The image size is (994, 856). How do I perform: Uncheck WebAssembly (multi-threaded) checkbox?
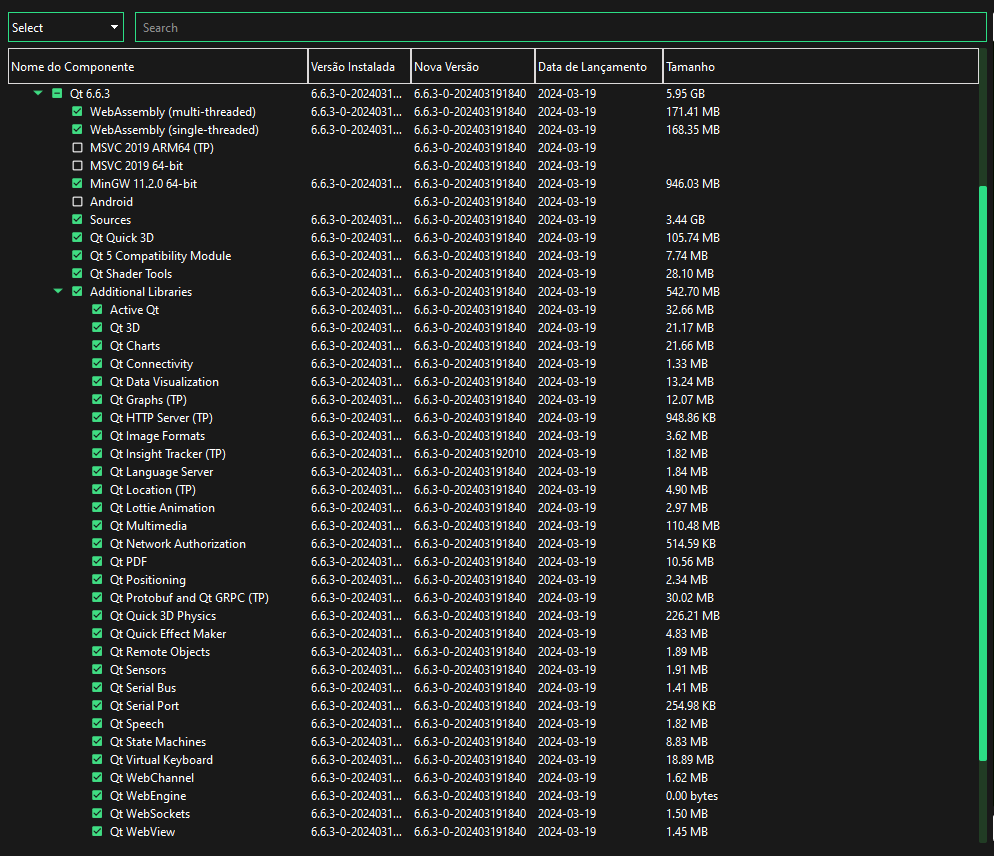click(x=77, y=112)
